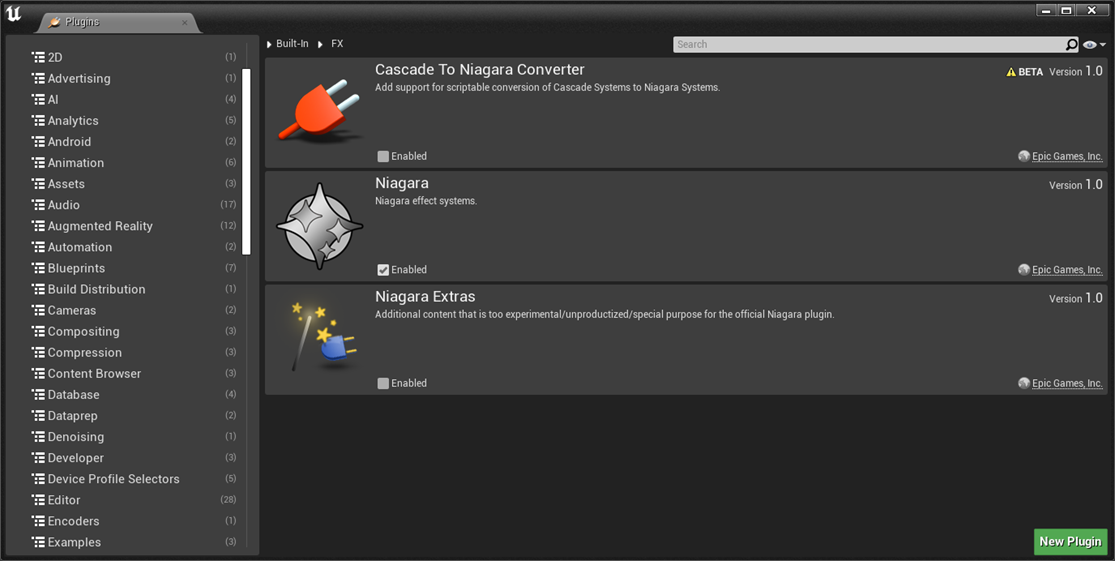Click the Editor count (28)
Viewport: 1115px width, 561px height.
[228, 500]
